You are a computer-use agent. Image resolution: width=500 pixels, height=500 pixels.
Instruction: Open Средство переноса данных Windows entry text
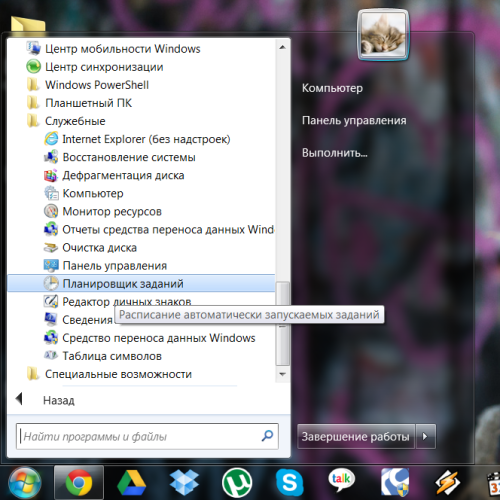159,338
